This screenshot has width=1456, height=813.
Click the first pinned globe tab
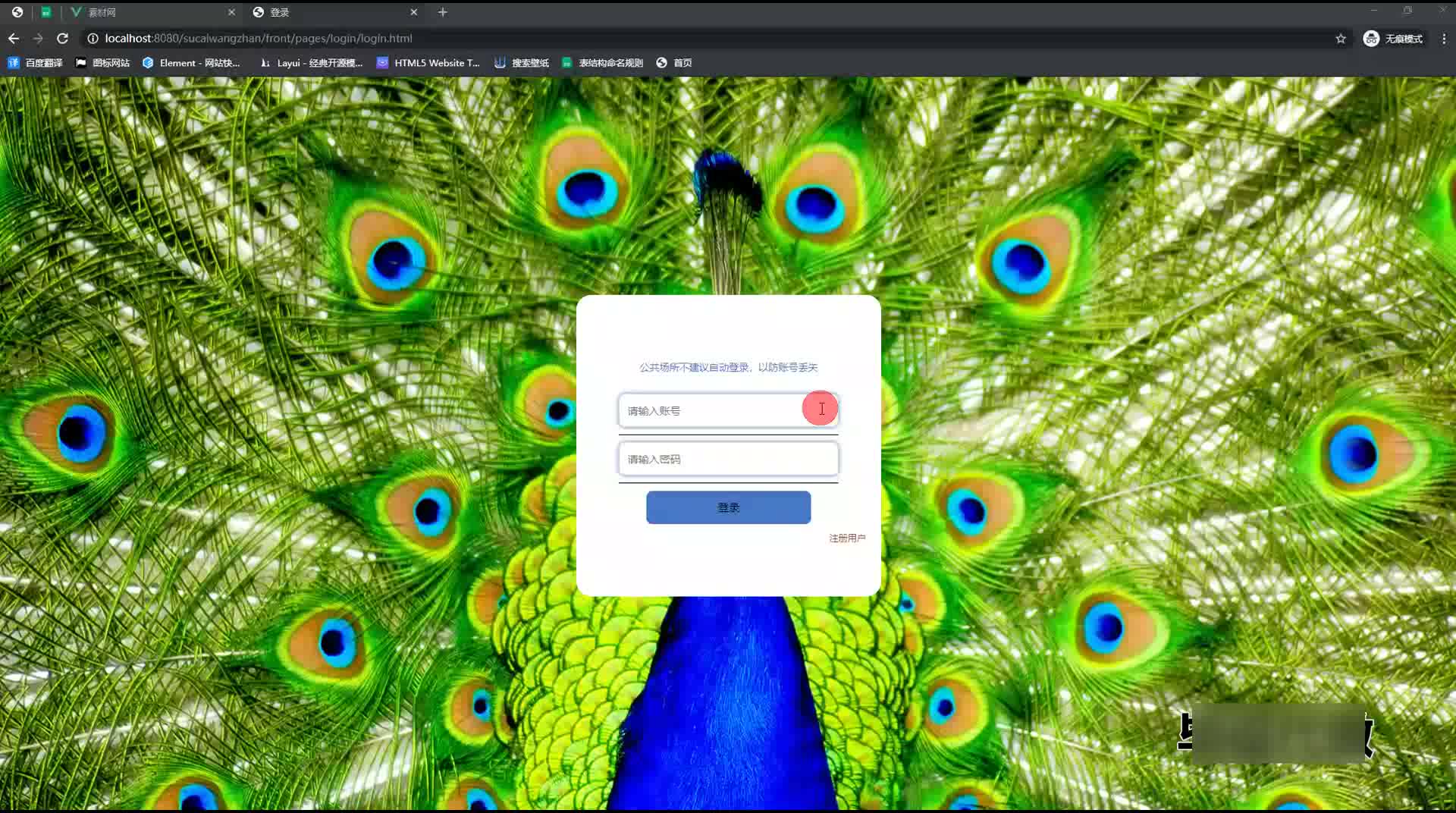pyautogui.click(x=17, y=12)
